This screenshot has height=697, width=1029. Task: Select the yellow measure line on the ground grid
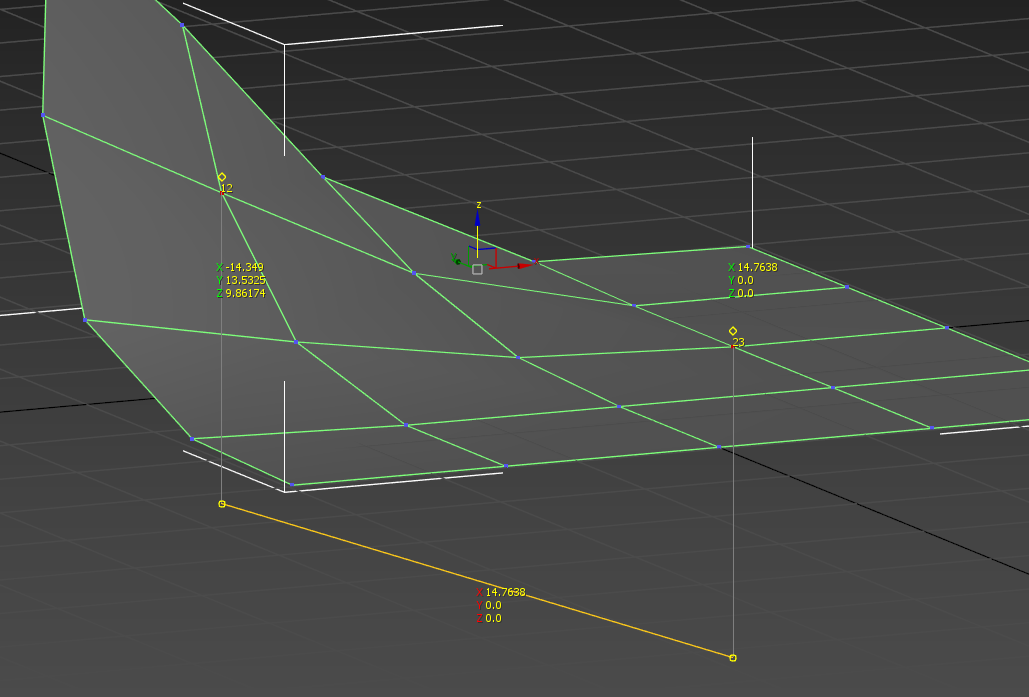(x=477, y=581)
